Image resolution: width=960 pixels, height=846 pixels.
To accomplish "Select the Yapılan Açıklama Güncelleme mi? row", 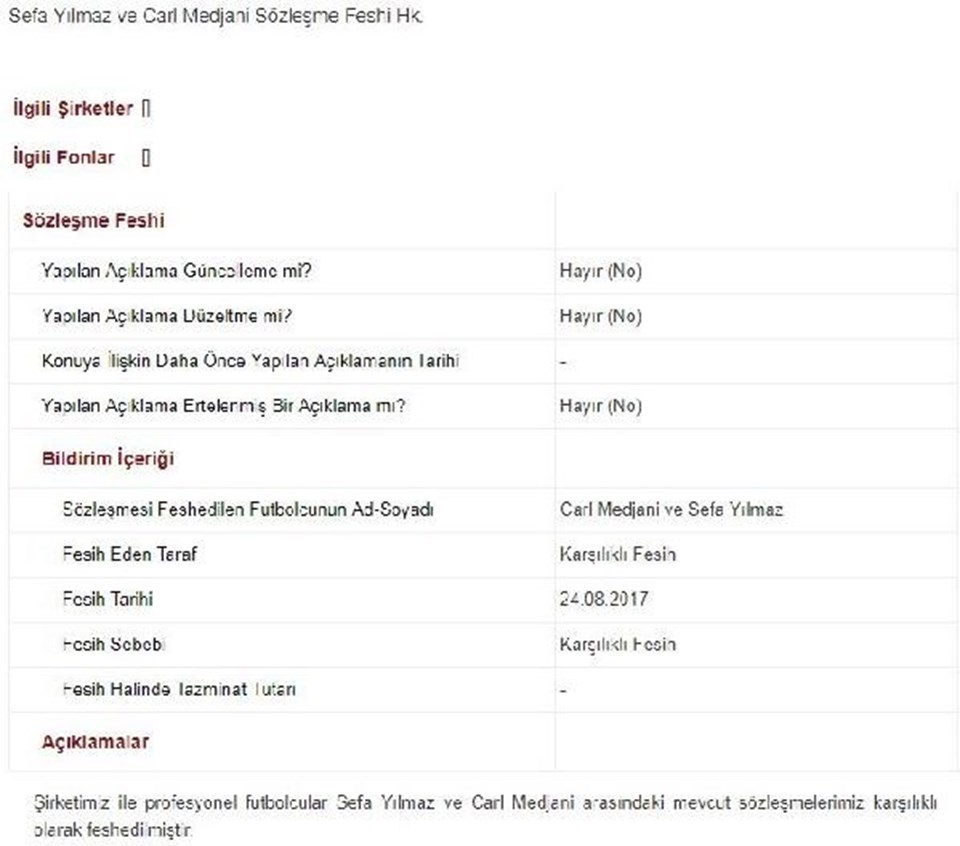I will tap(484, 271).
